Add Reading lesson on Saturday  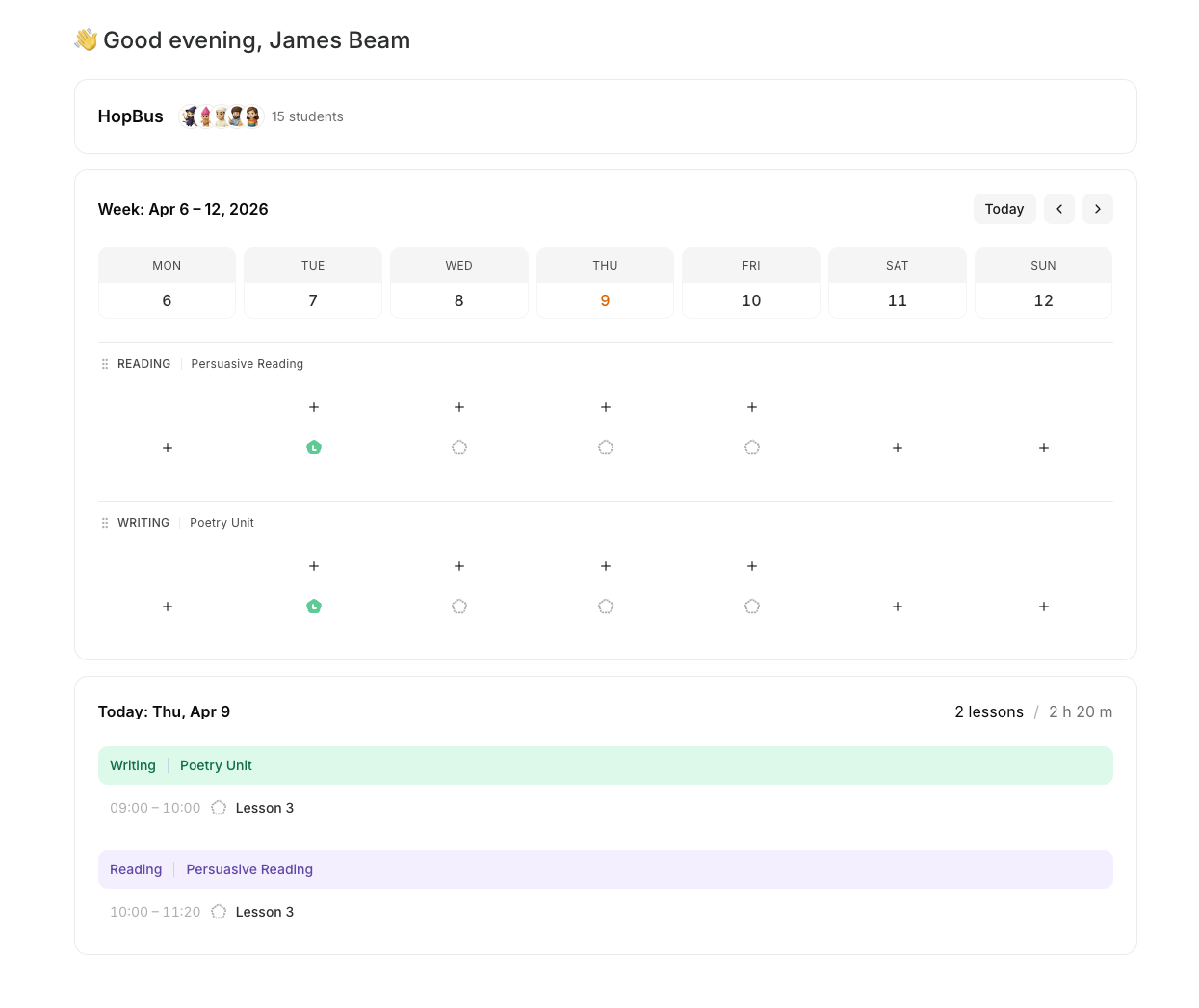(898, 448)
